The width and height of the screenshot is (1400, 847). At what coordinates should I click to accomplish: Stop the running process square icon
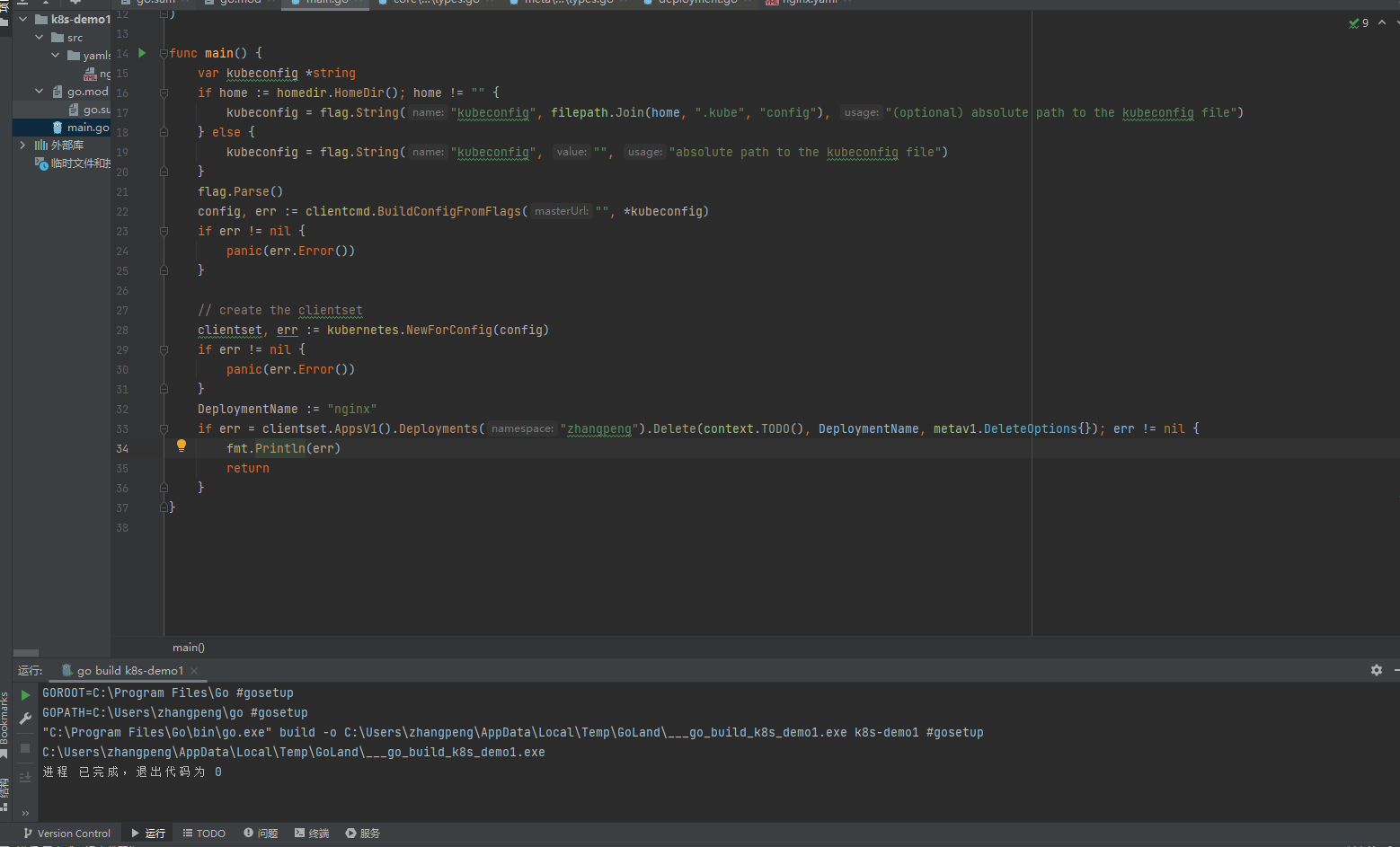tap(25, 748)
